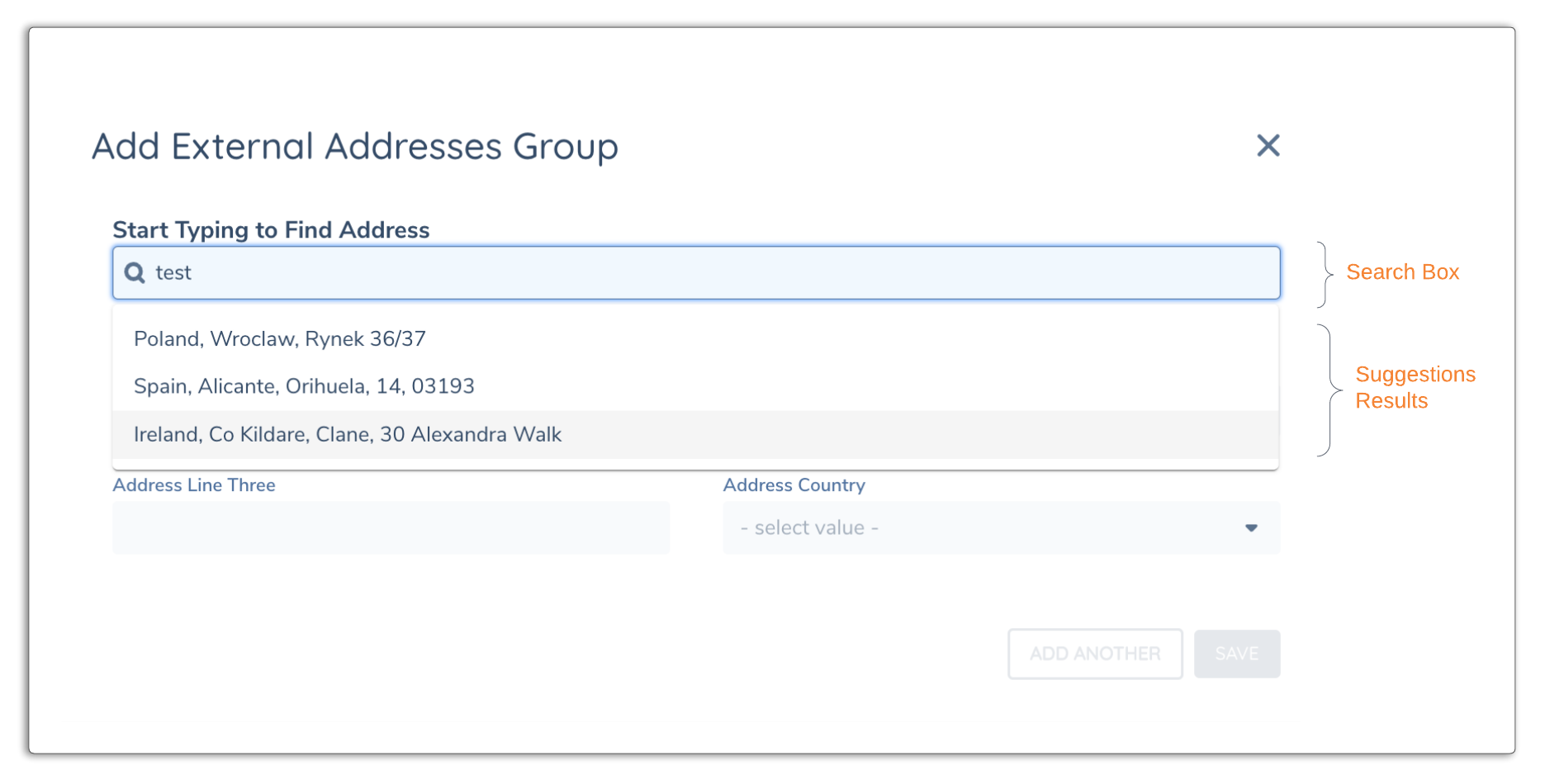The width and height of the screenshot is (1545, 784).
Task: Click the Address Country label
Action: pos(794,485)
